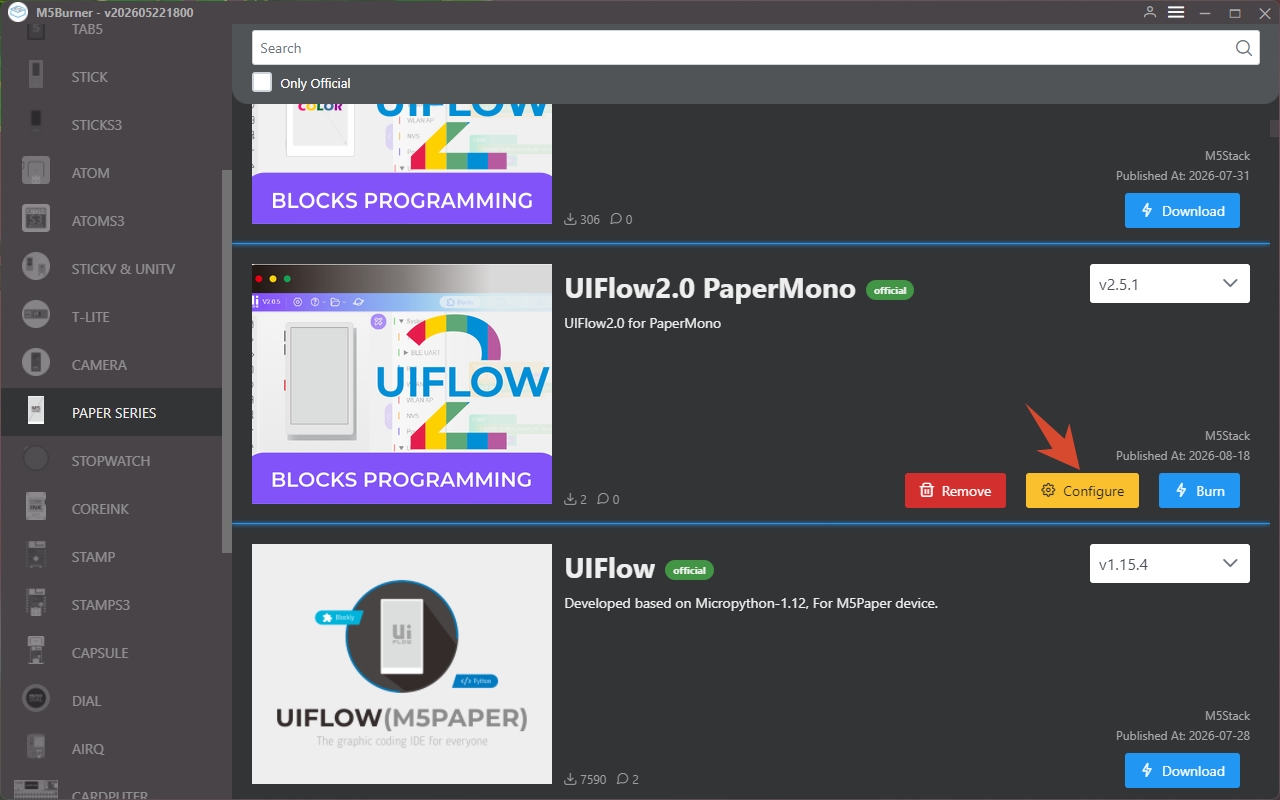Open the CAPSULE category
Screen dimensions: 1280x800
tap(111, 652)
